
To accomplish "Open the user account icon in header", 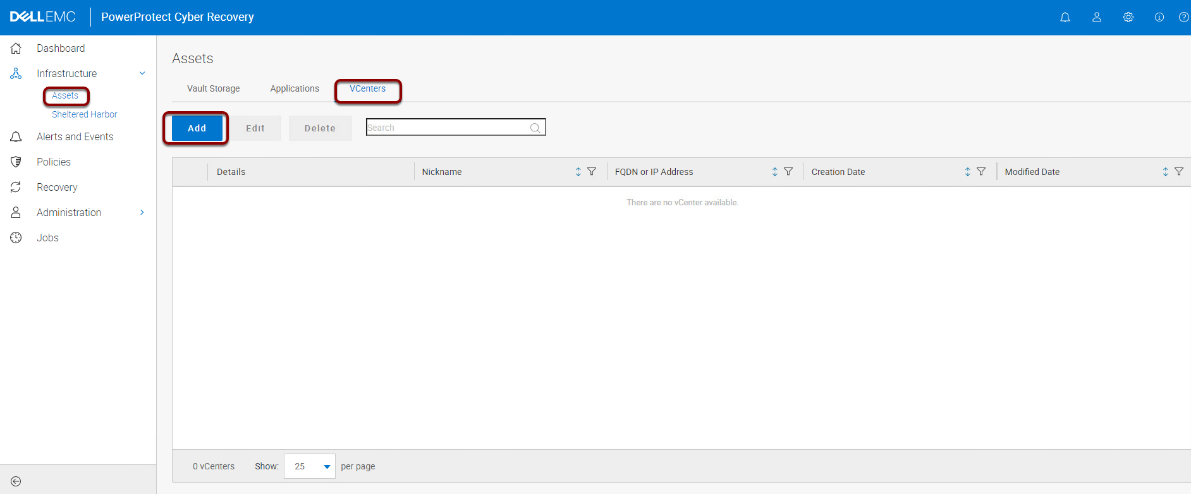I will (x=1097, y=17).
